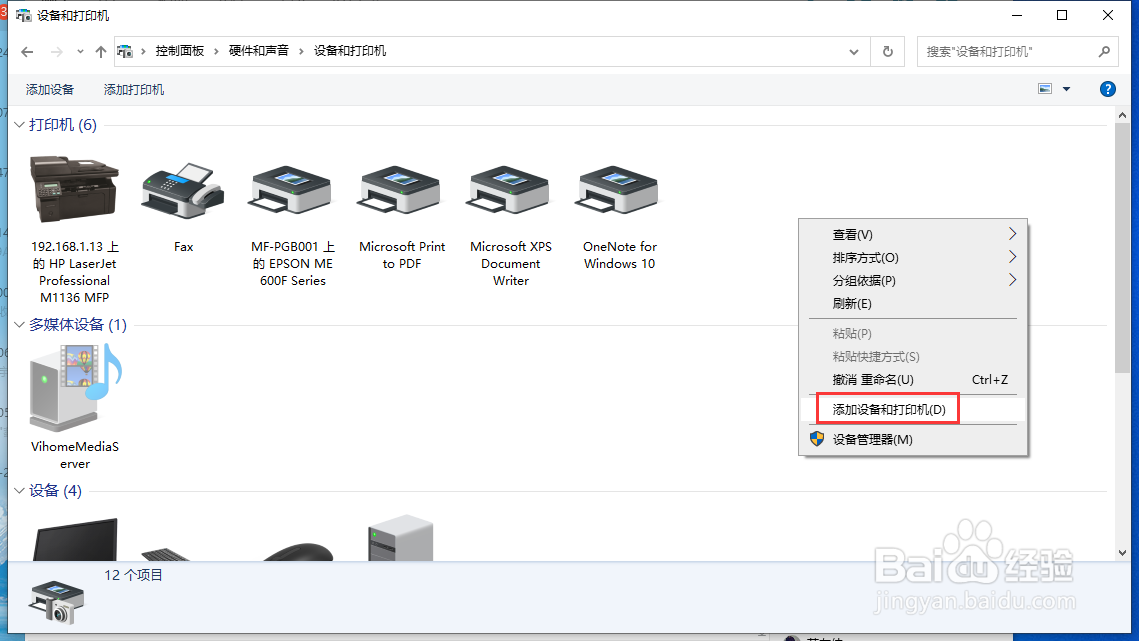Click the search magnifier icon

click(1104, 52)
